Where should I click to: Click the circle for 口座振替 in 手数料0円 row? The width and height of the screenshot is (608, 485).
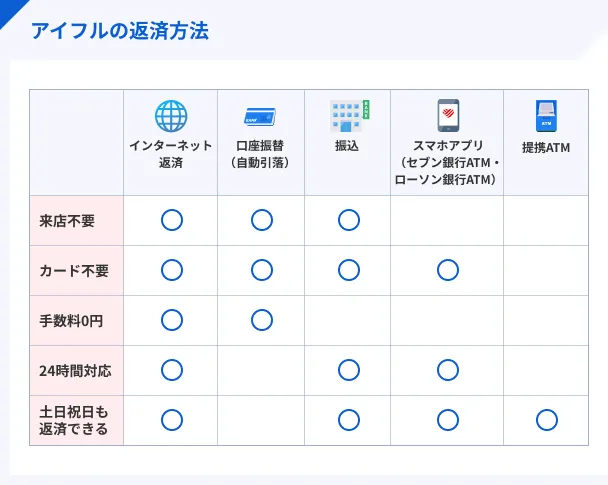[x=261, y=320]
